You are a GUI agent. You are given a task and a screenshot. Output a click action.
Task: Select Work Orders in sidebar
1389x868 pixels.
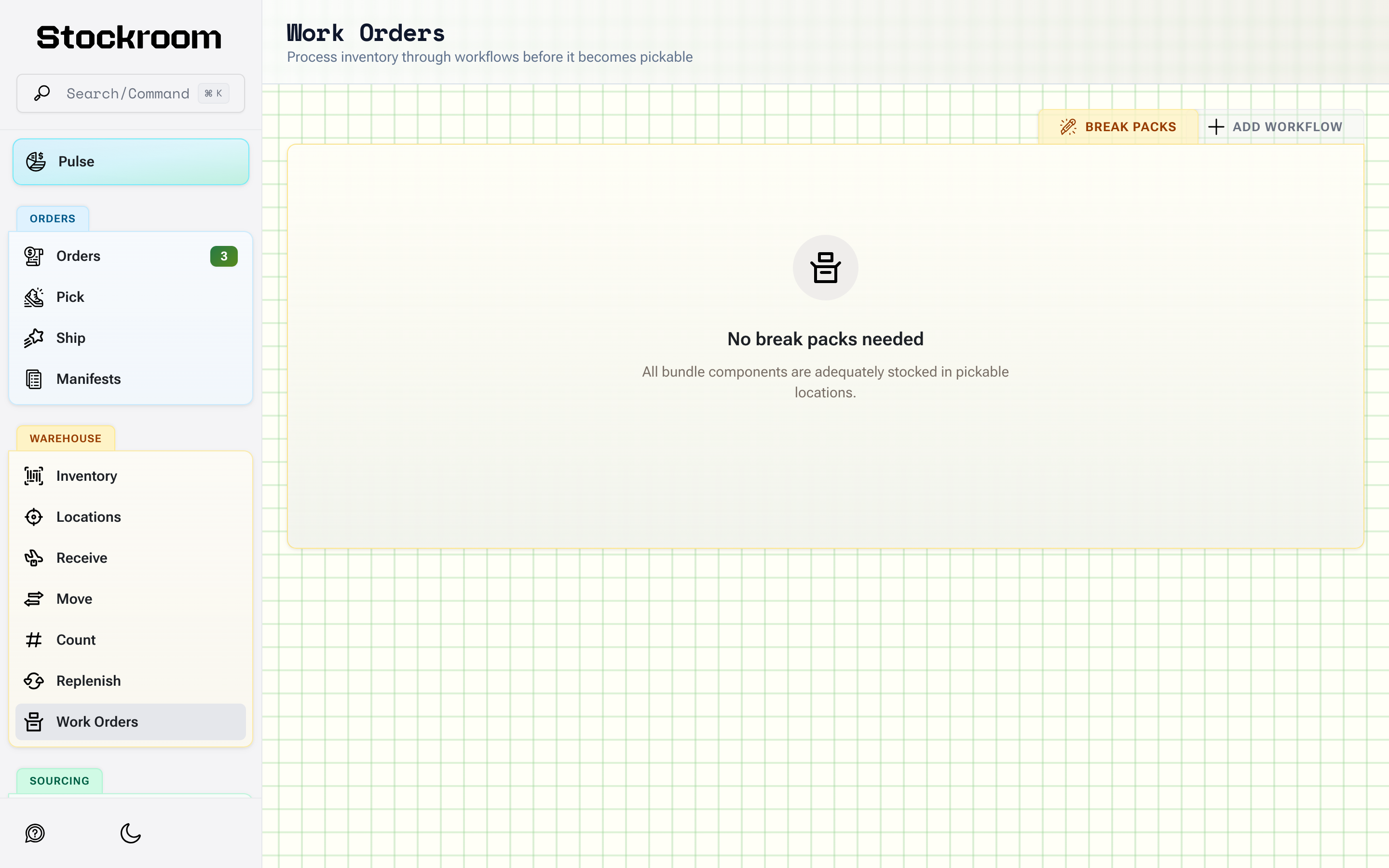tap(131, 721)
